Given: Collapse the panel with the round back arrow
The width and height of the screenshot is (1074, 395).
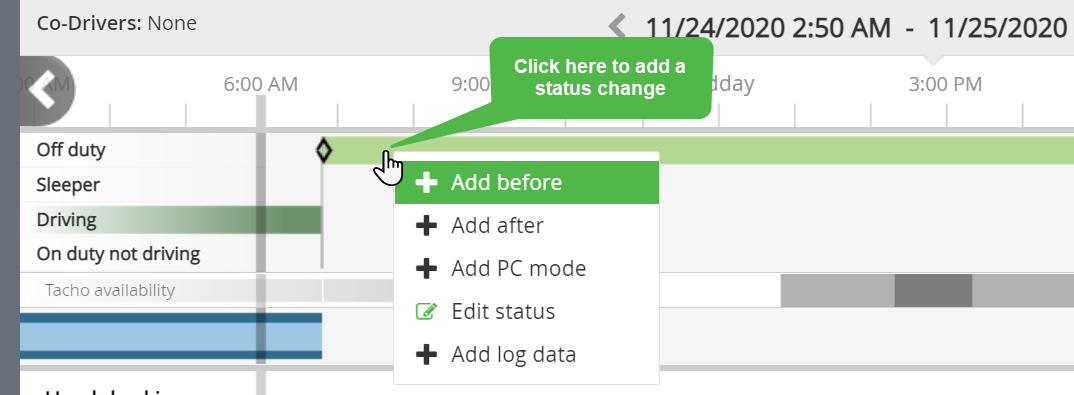Looking at the screenshot, I should (x=44, y=91).
